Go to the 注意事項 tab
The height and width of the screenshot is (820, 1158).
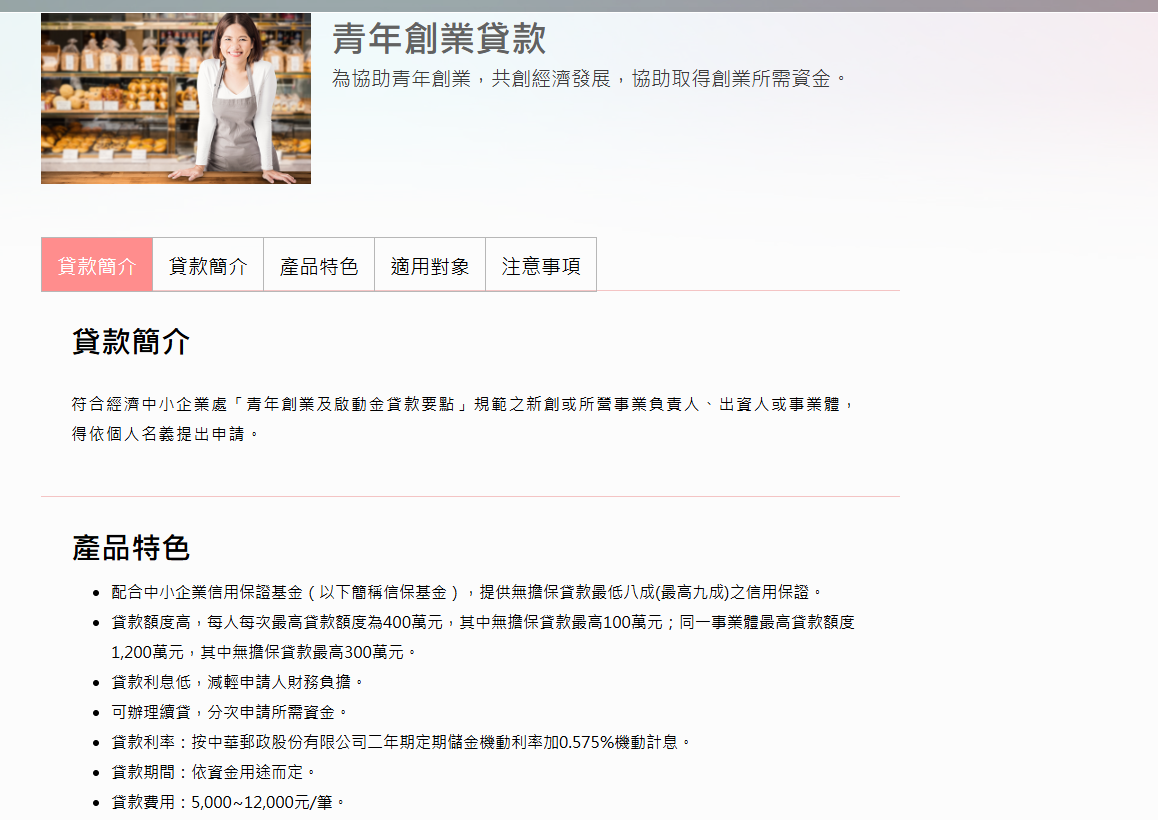pyautogui.click(x=541, y=264)
